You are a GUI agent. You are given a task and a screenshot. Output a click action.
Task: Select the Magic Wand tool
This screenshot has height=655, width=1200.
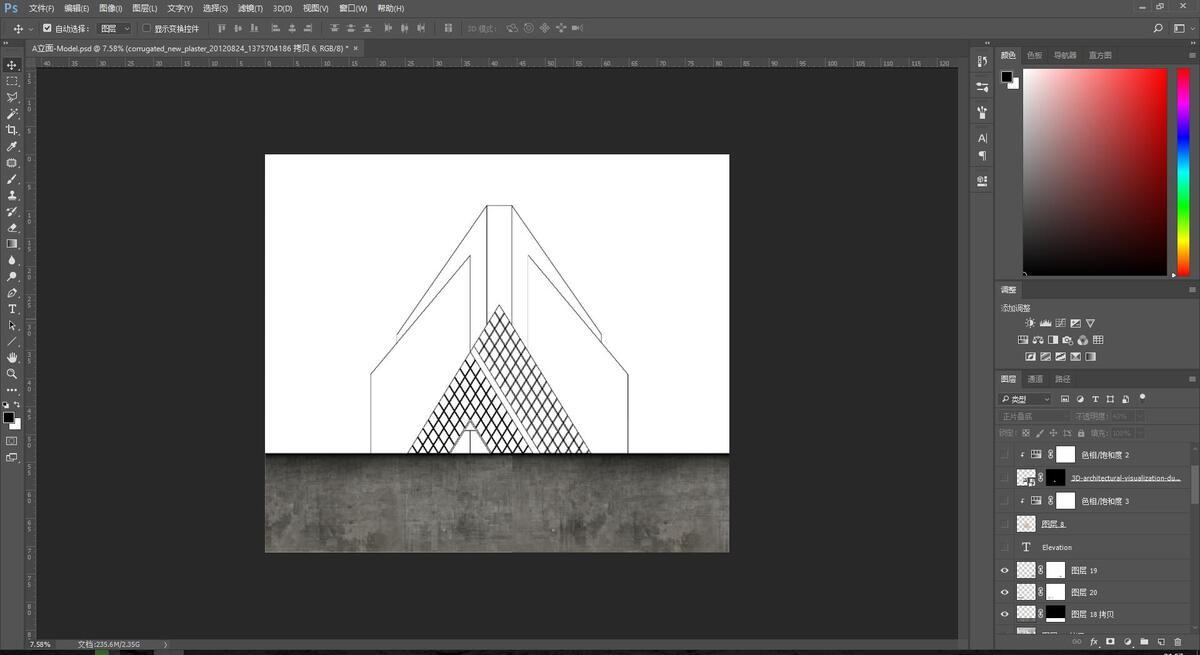click(12, 113)
